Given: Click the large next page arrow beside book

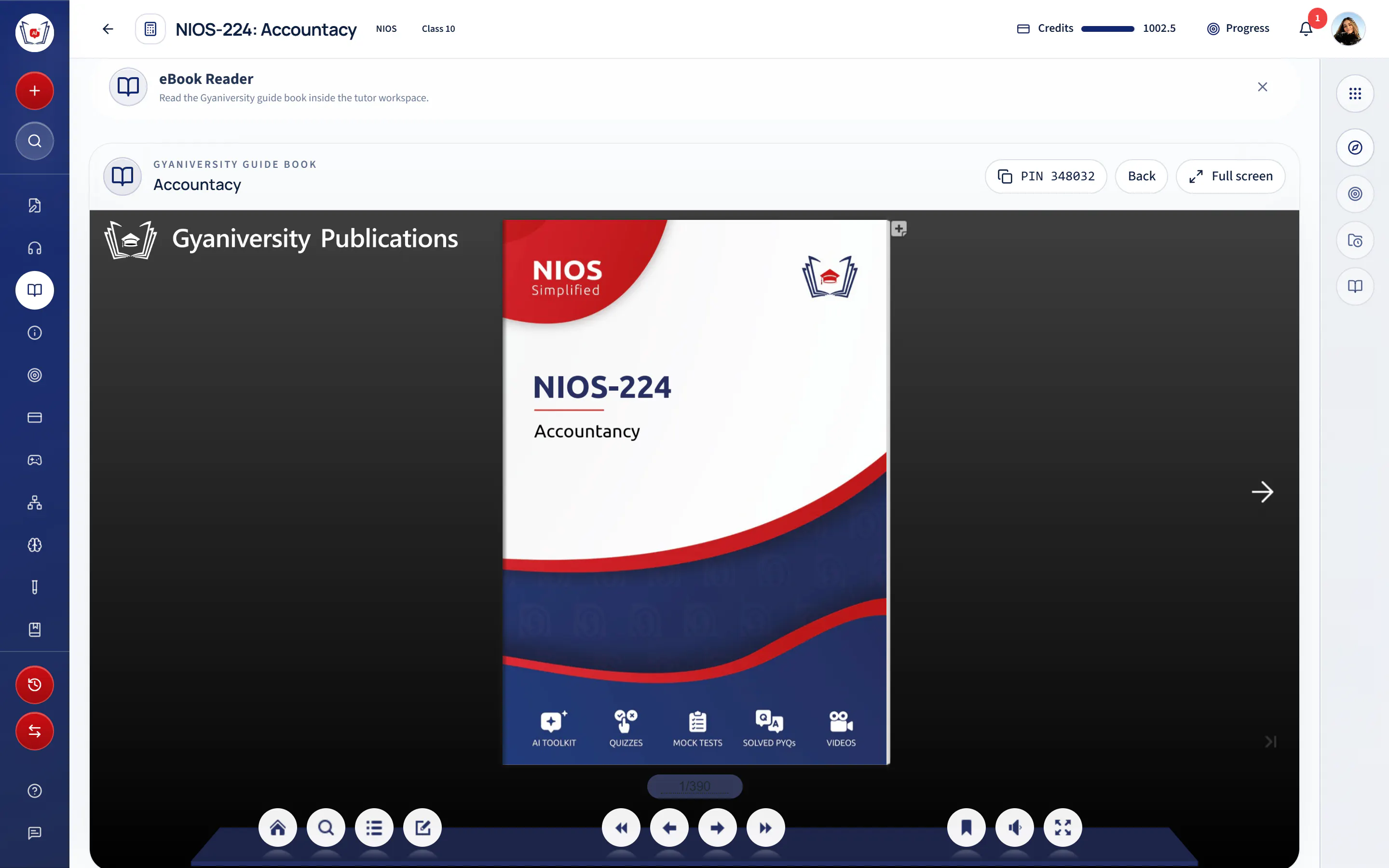Looking at the screenshot, I should (1262, 492).
